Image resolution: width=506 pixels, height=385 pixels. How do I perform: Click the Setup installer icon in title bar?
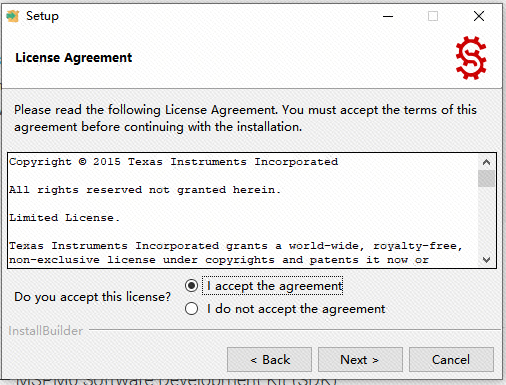13,16
